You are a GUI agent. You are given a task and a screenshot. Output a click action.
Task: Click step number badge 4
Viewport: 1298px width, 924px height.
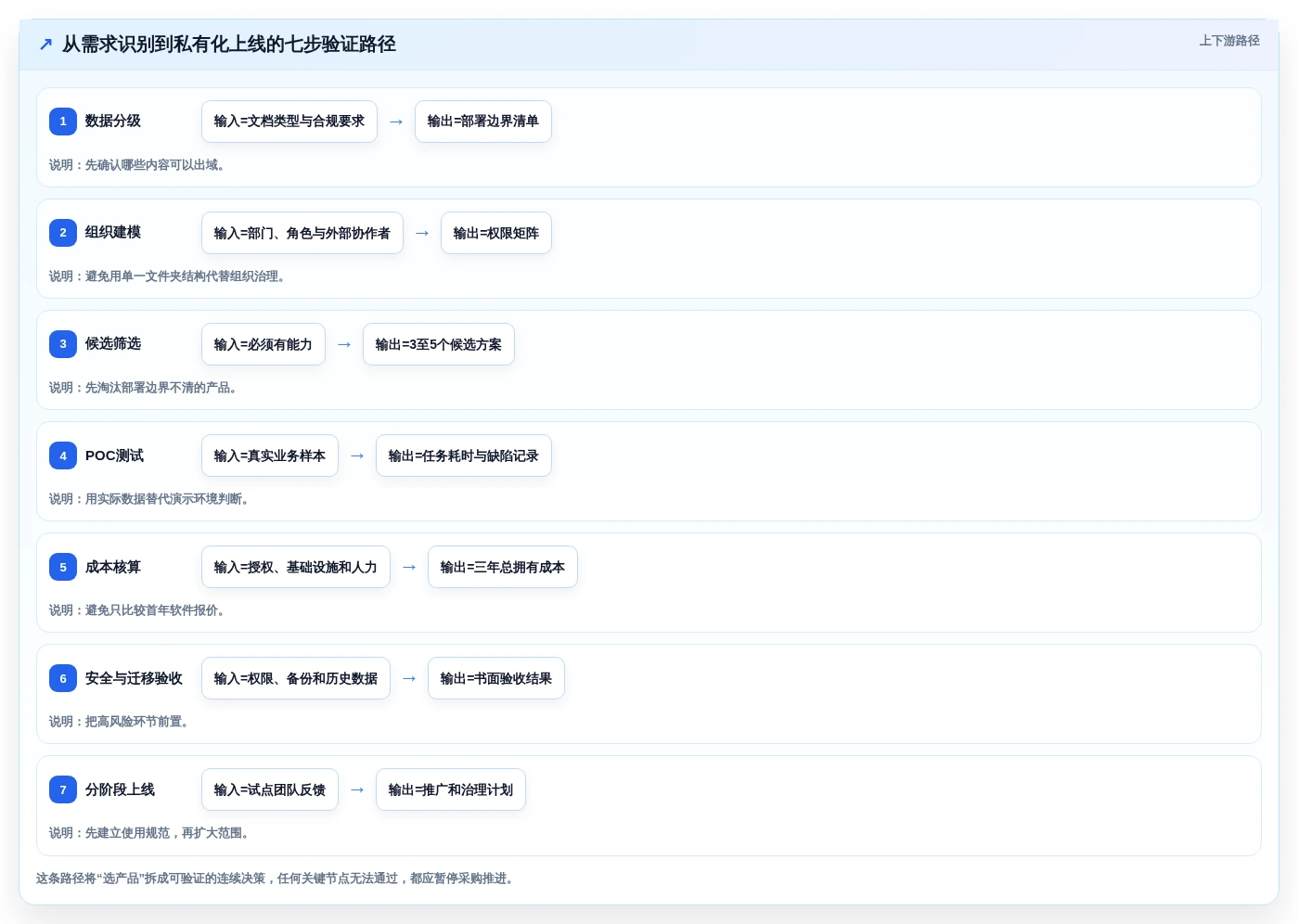(63, 456)
